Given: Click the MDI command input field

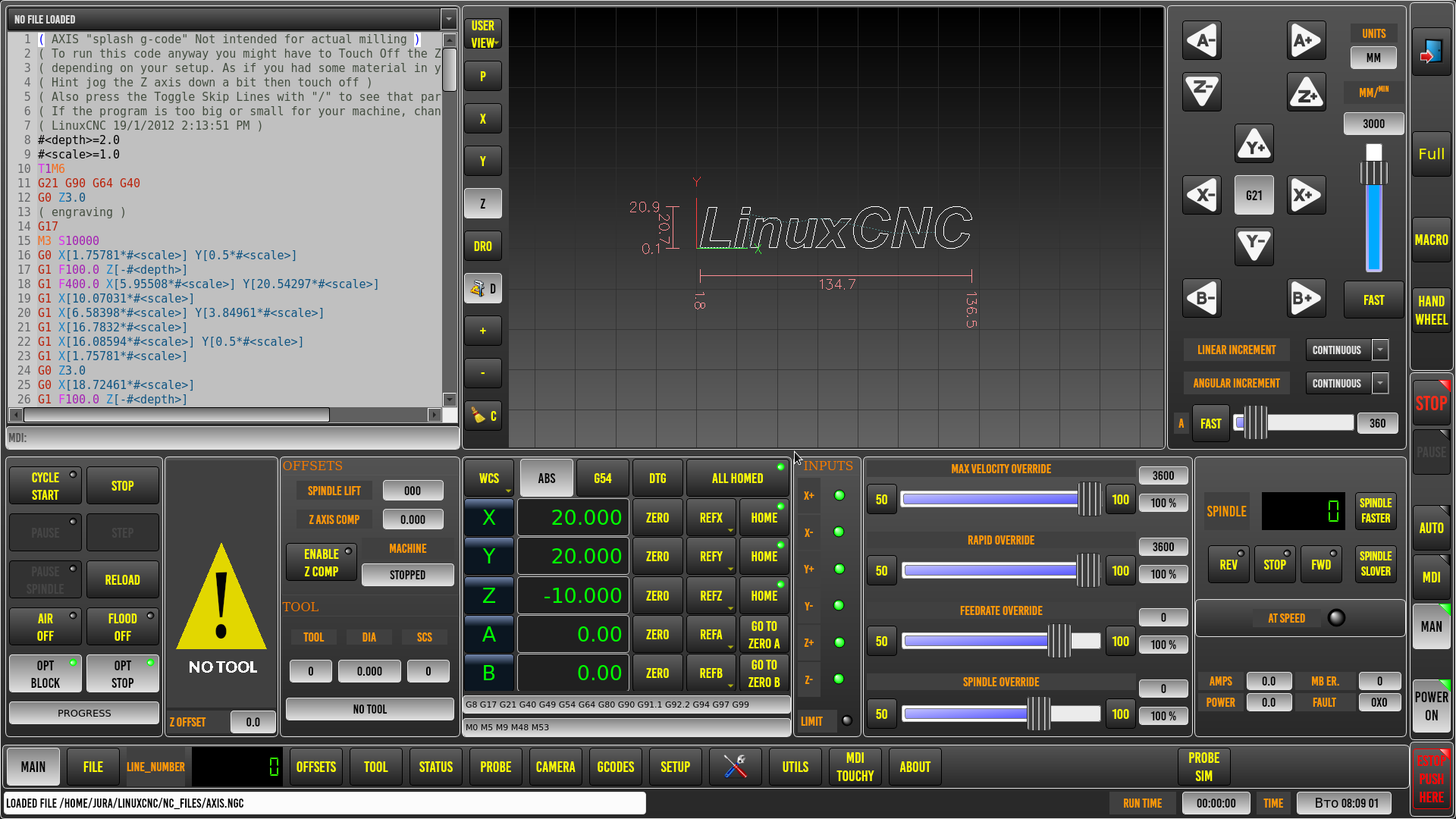Looking at the screenshot, I should point(233,438).
